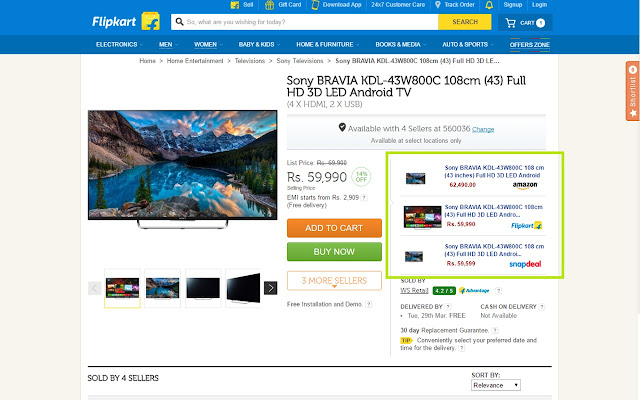Click the 24x7 Customer Care link
This screenshot has height=400, width=640.
398,5
